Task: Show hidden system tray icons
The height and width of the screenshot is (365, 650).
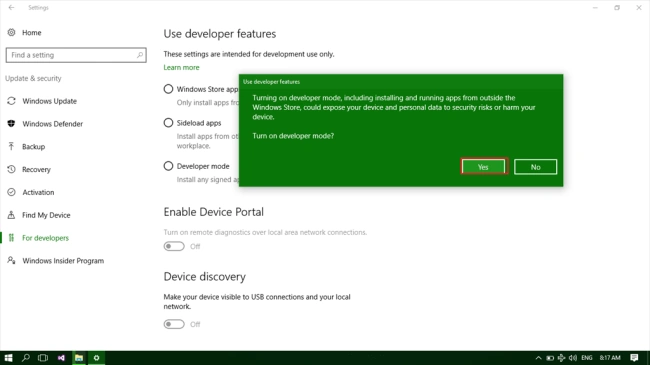Action: coord(538,358)
